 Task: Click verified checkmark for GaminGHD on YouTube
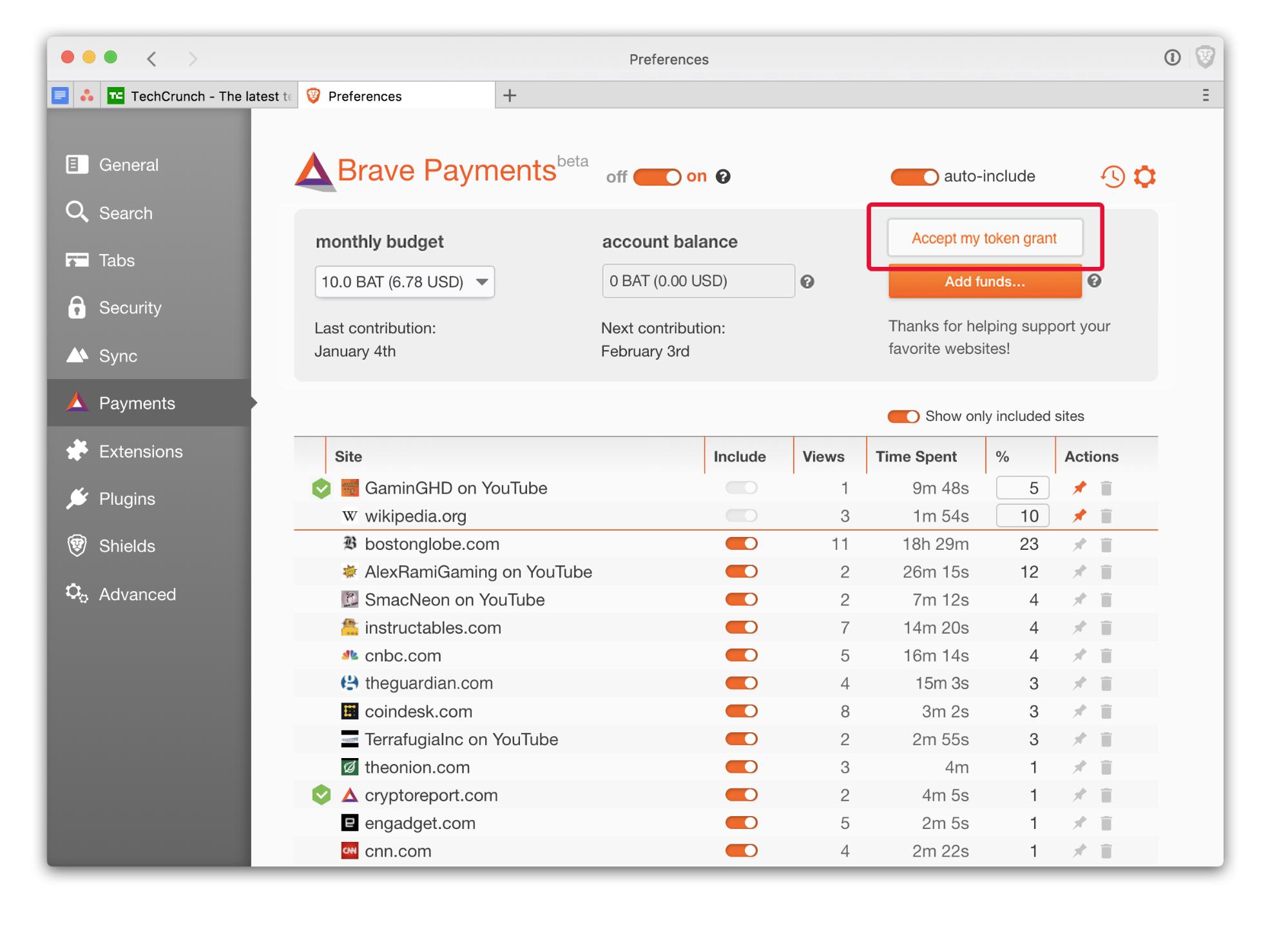(x=321, y=489)
